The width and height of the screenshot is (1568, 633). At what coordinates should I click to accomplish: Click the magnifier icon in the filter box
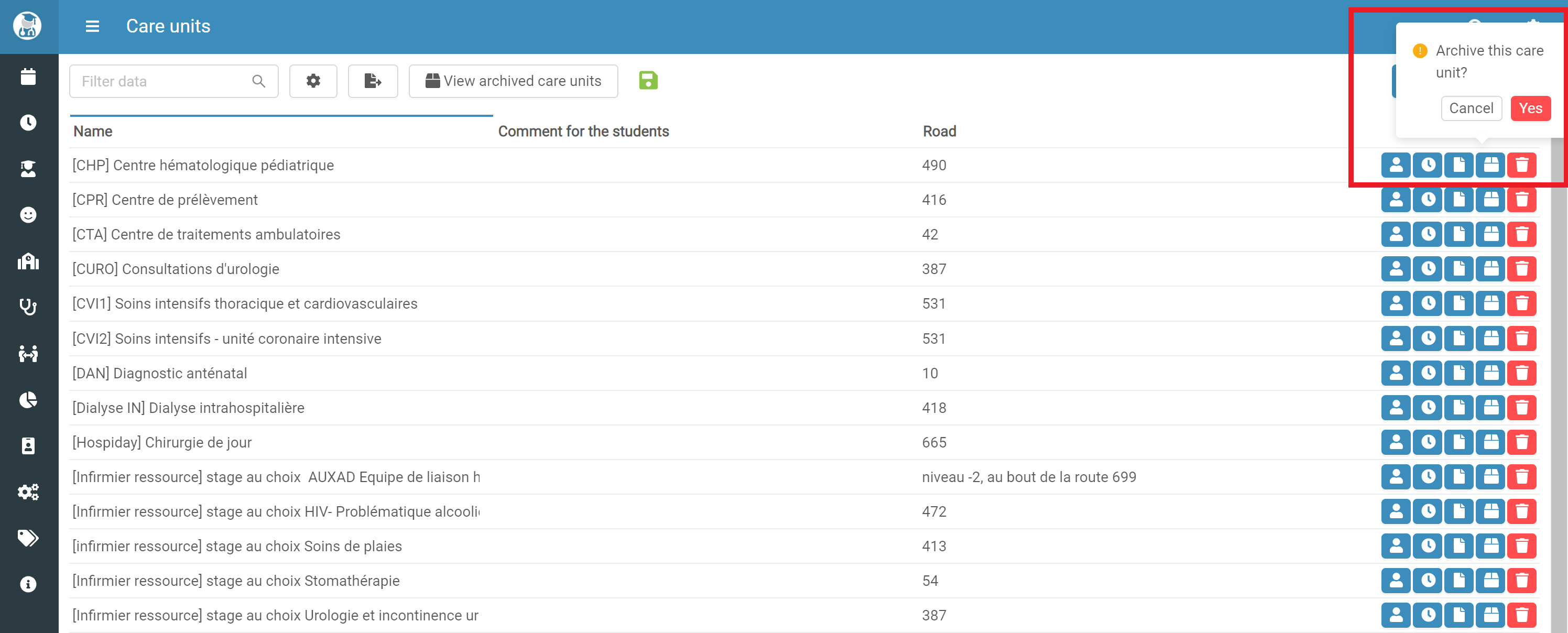259,81
